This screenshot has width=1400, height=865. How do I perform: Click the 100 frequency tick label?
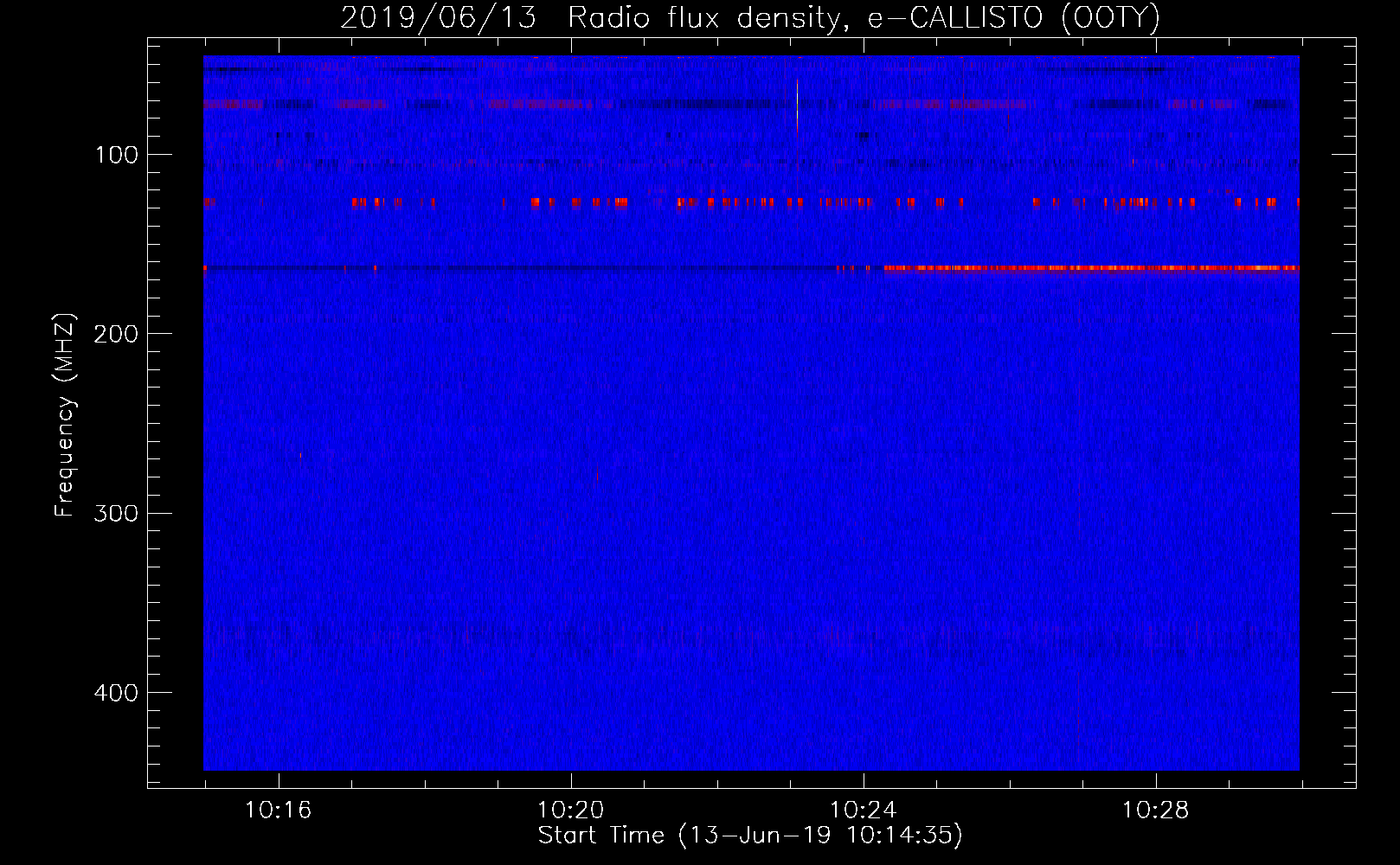[117, 155]
